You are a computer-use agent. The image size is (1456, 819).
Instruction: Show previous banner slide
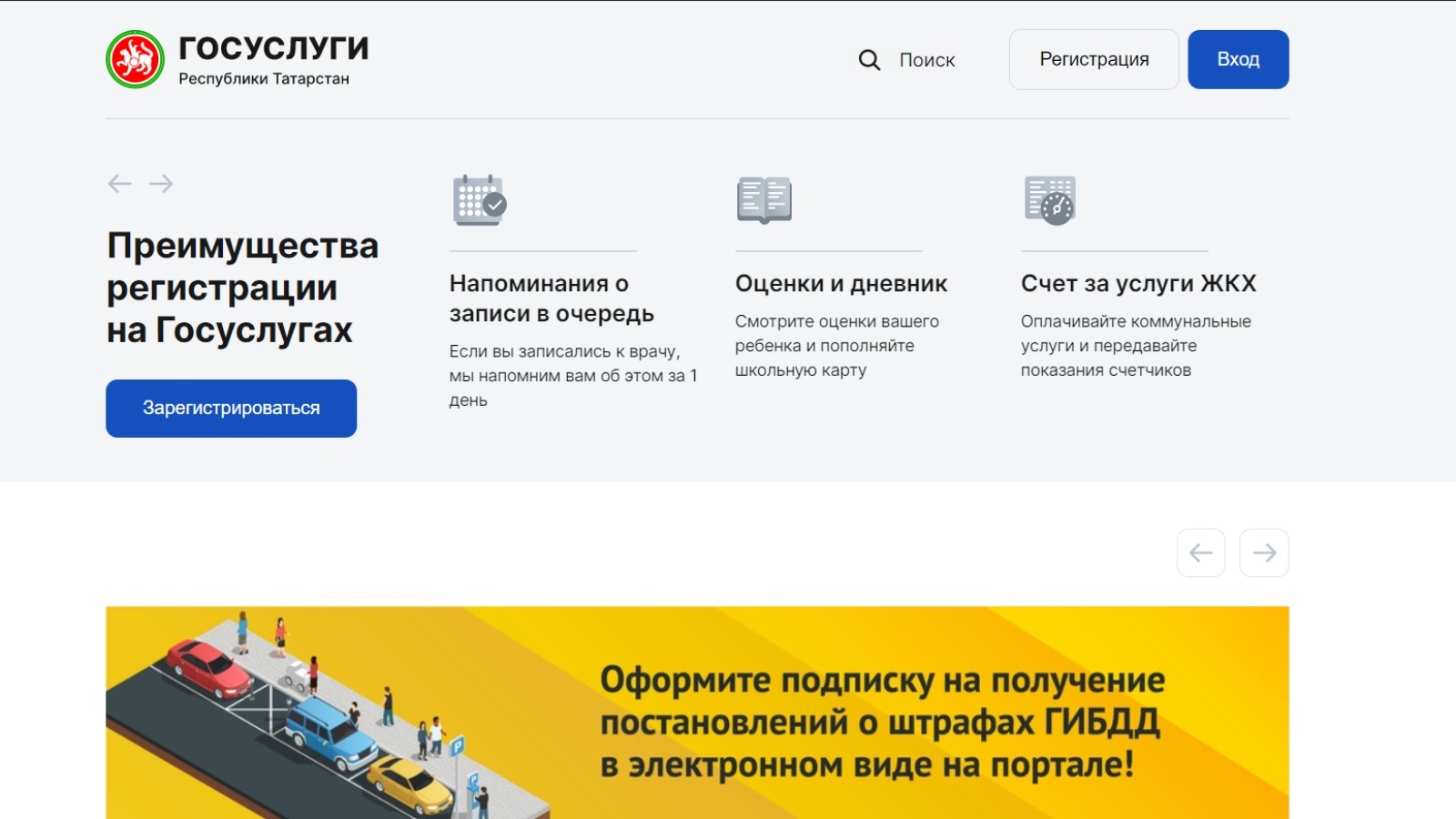click(1200, 552)
